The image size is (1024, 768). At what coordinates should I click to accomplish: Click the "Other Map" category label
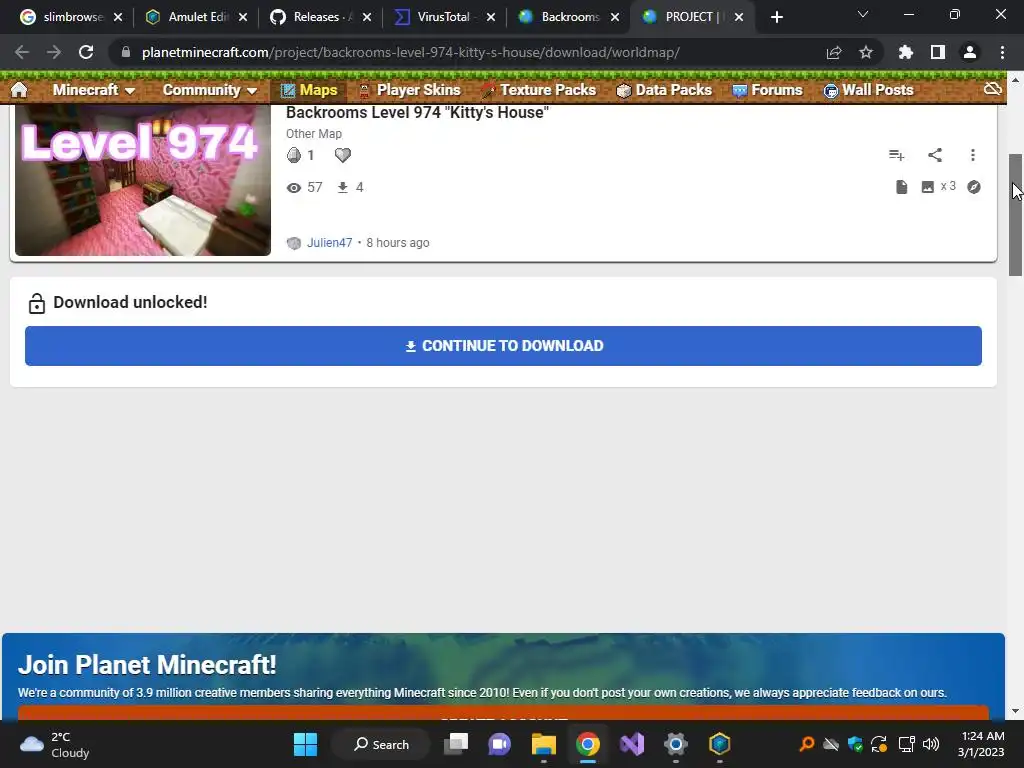[314, 134]
